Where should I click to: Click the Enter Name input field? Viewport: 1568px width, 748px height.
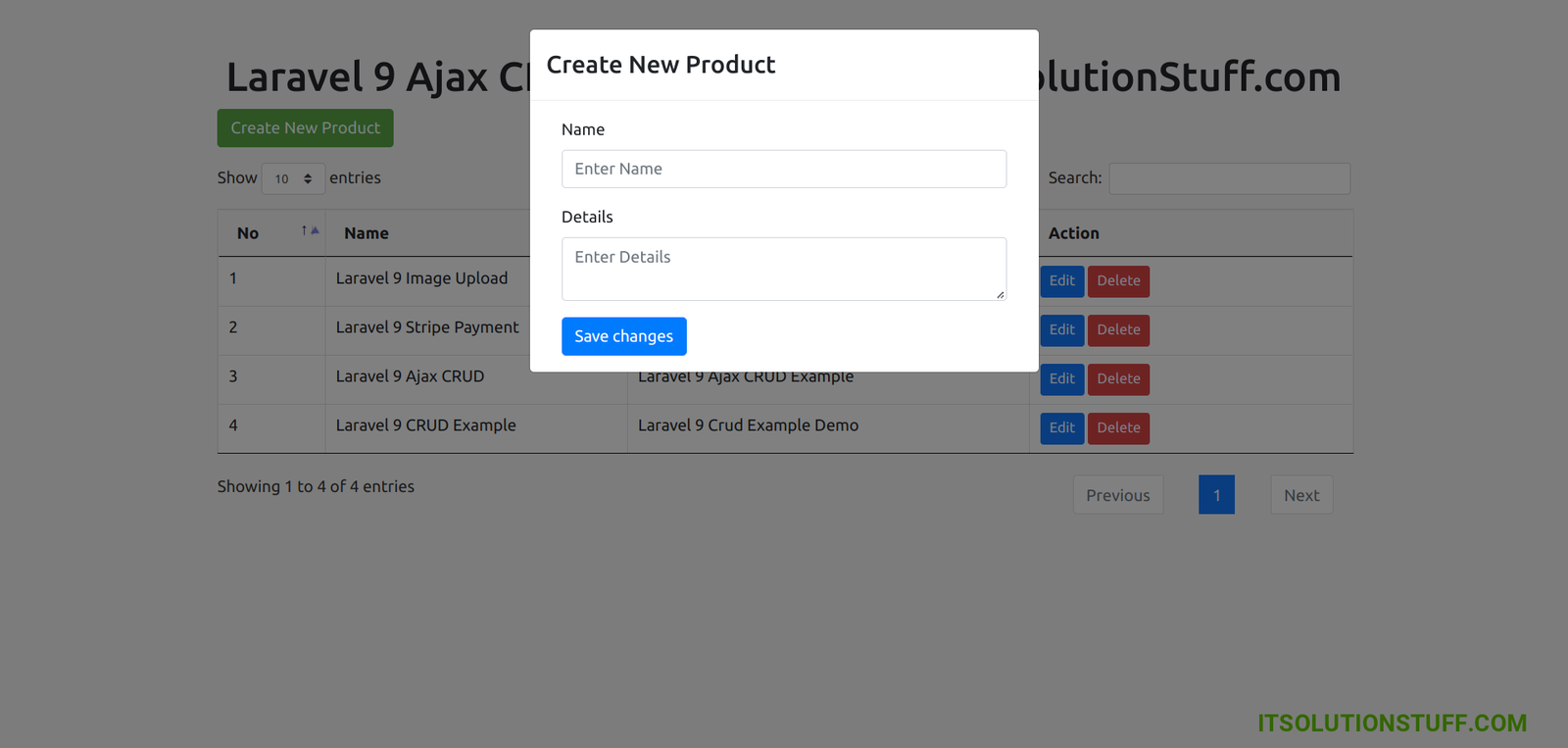[x=783, y=169]
